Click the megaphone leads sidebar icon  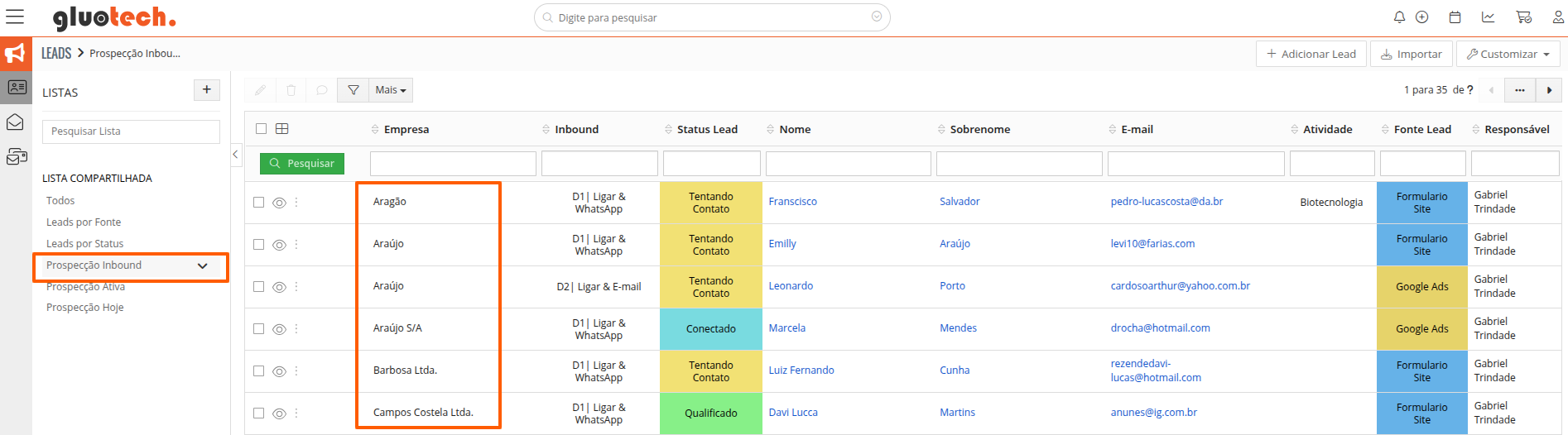click(x=16, y=54)
